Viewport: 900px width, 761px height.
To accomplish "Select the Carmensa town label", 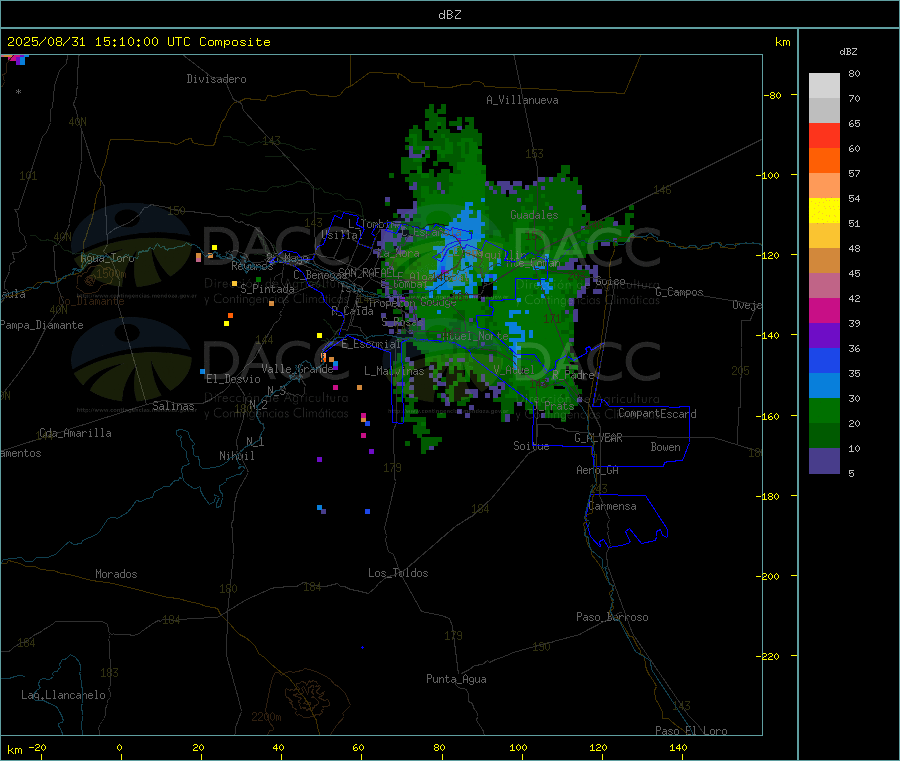I will (612, 506).
